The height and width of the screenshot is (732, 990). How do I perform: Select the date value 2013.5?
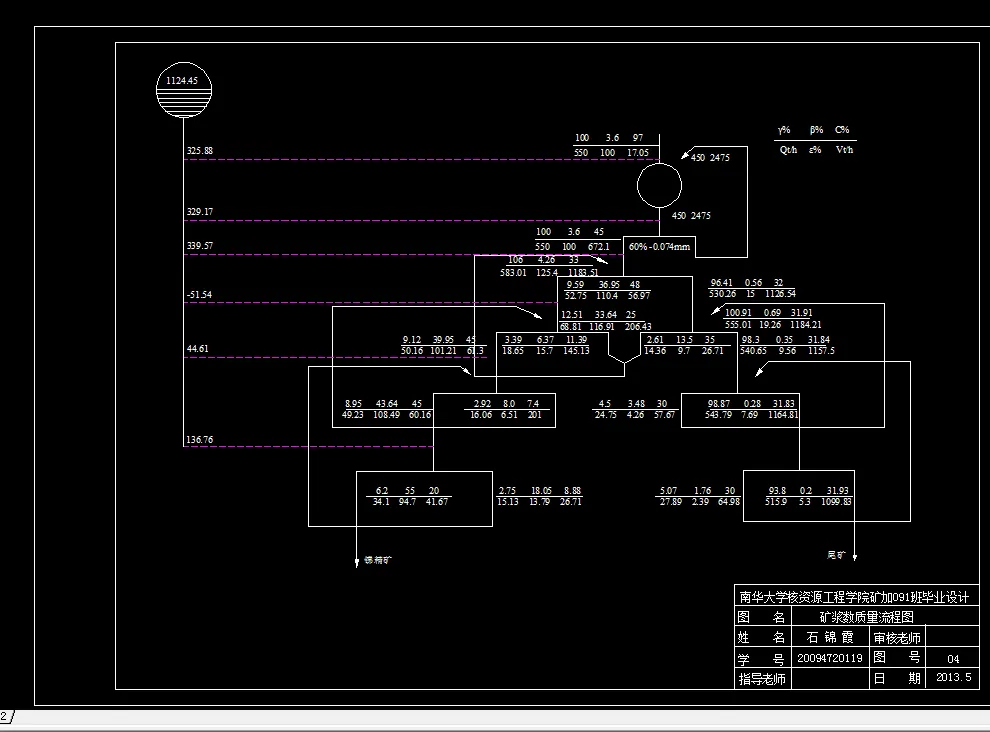953,678
